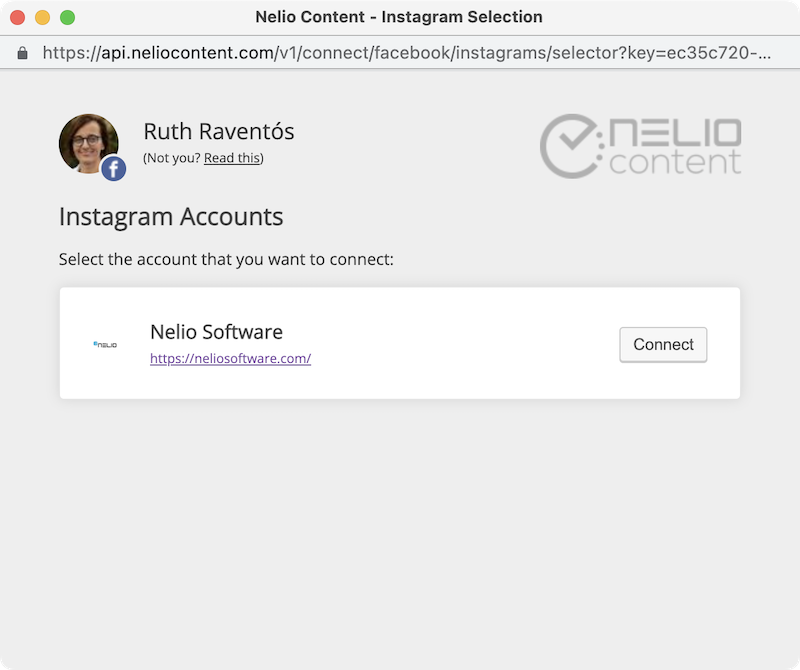Click the padlock icon in the address bar
This screenshot has width=800, height=670.
click(22, 53)
